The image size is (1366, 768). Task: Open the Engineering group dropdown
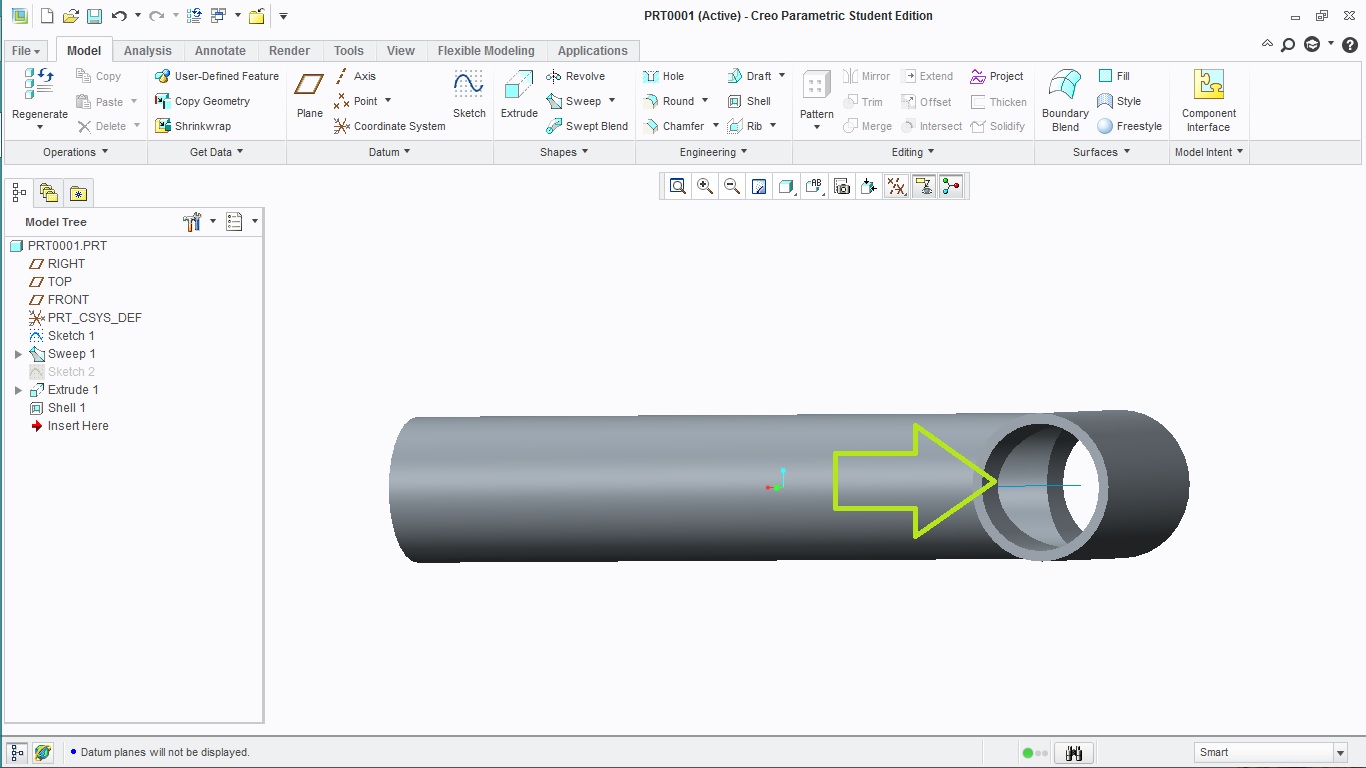point(714,152)
